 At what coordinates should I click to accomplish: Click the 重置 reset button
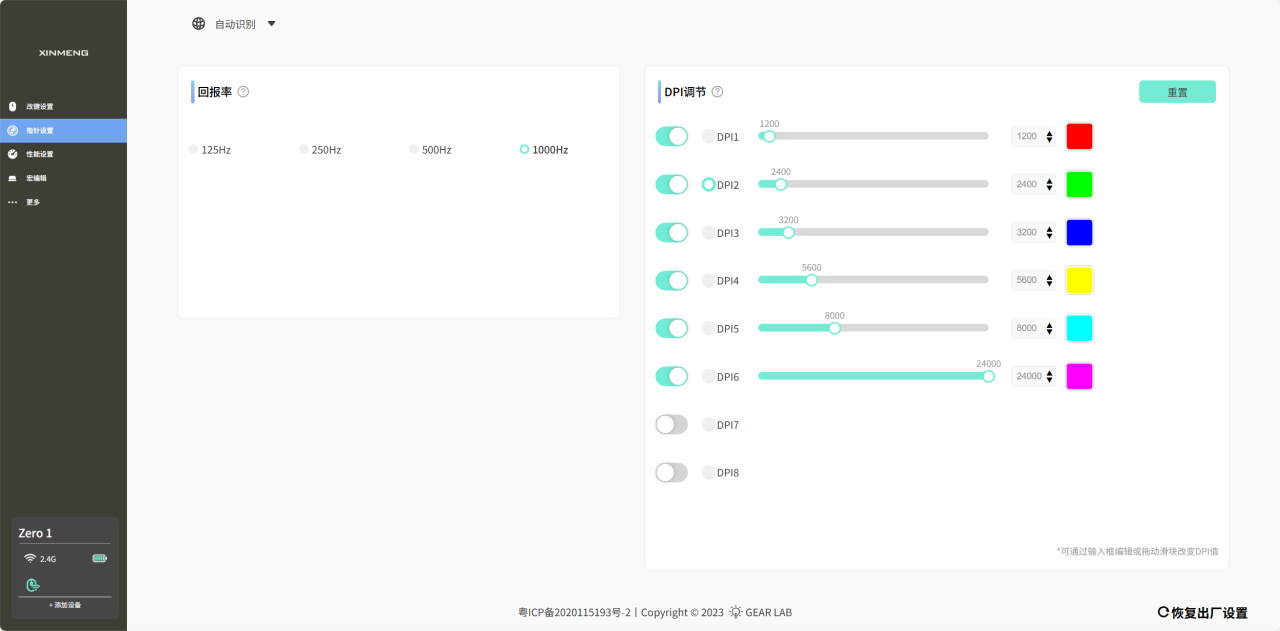(x=1177, y=92)
